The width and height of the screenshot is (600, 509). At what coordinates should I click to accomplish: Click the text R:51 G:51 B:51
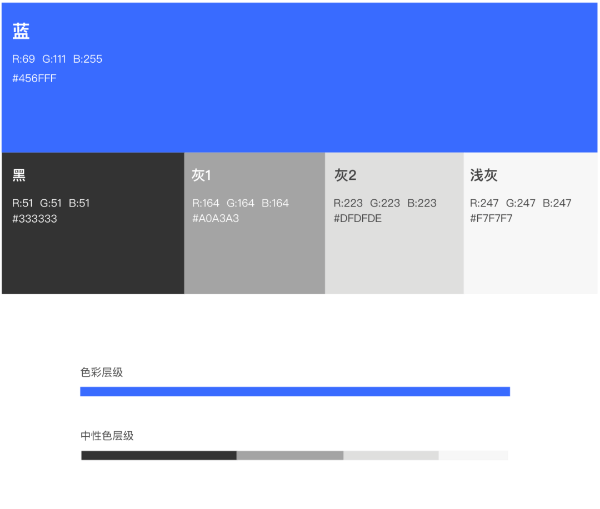click(x=51, y=203)
